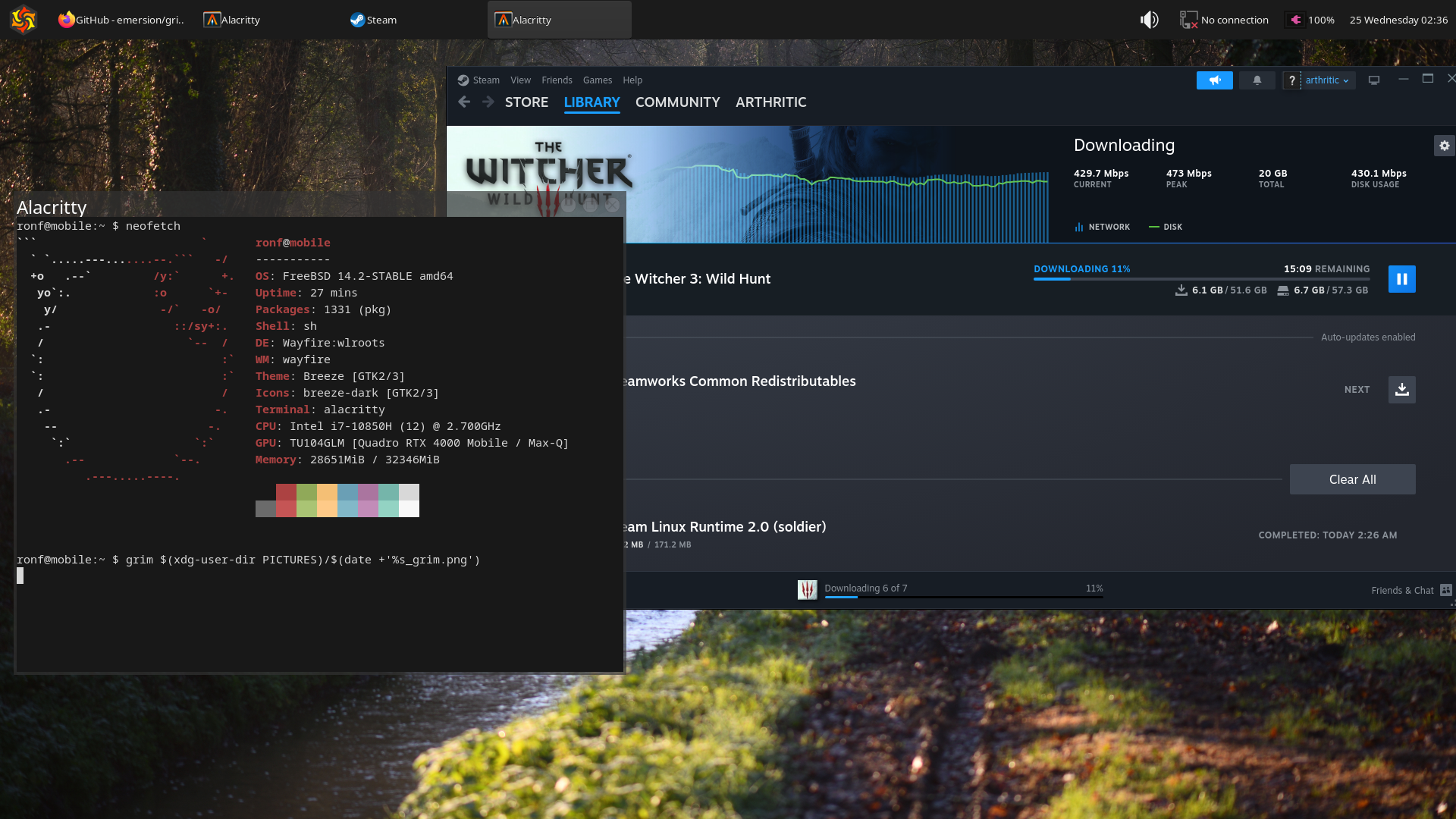Click COMPLETED: TODAY 2:26 AM text
Viewport: 1456px width, 819px height.
tap(1327, 535)
